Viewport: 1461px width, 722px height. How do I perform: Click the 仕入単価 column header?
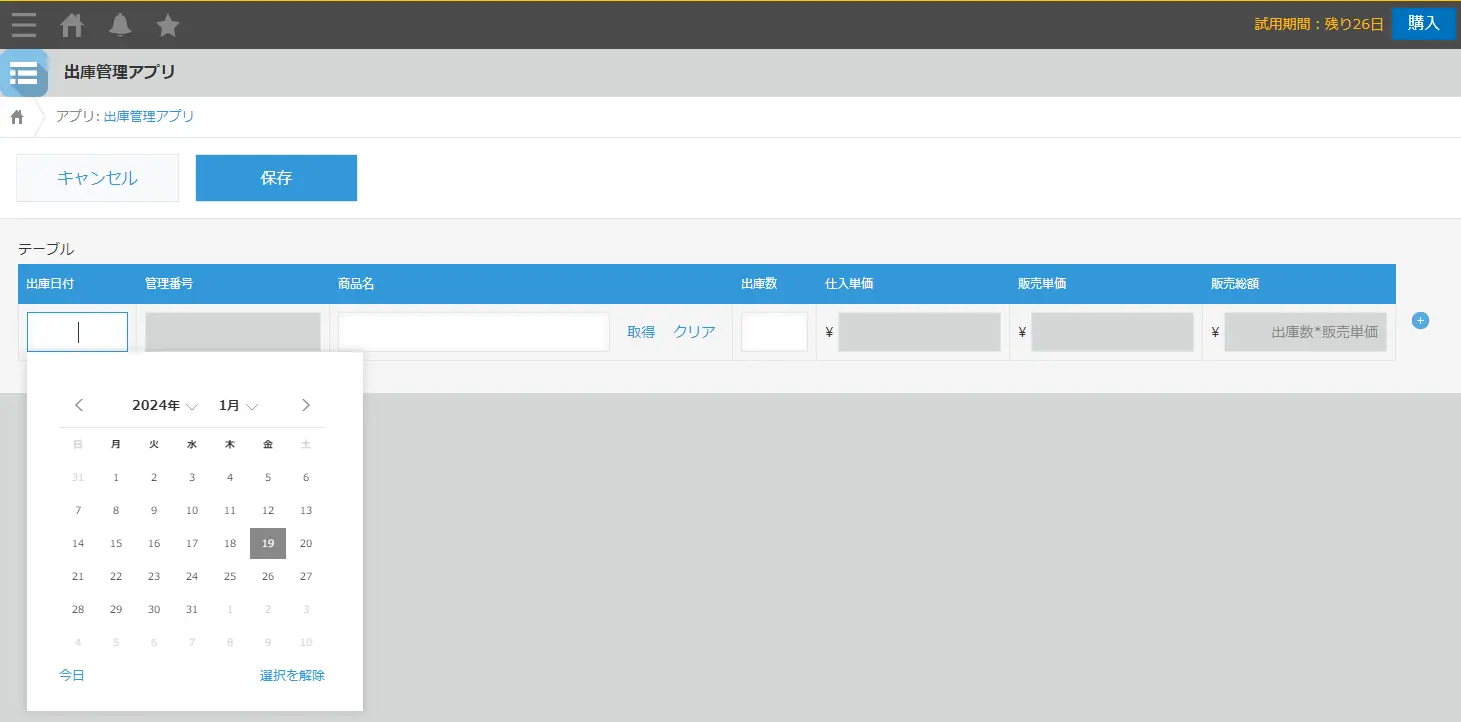850,284
